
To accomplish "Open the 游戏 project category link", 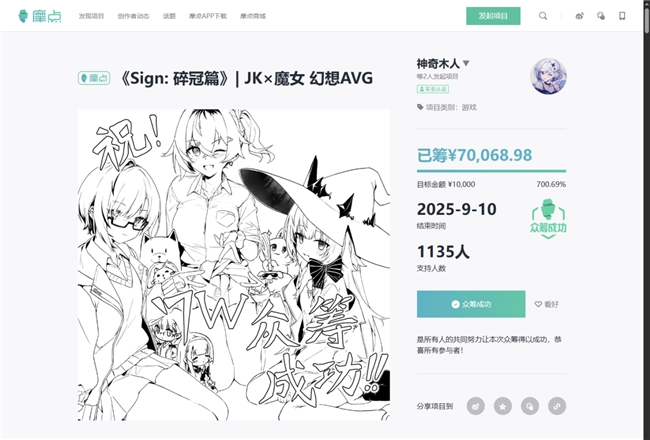I will pos(469,107).
